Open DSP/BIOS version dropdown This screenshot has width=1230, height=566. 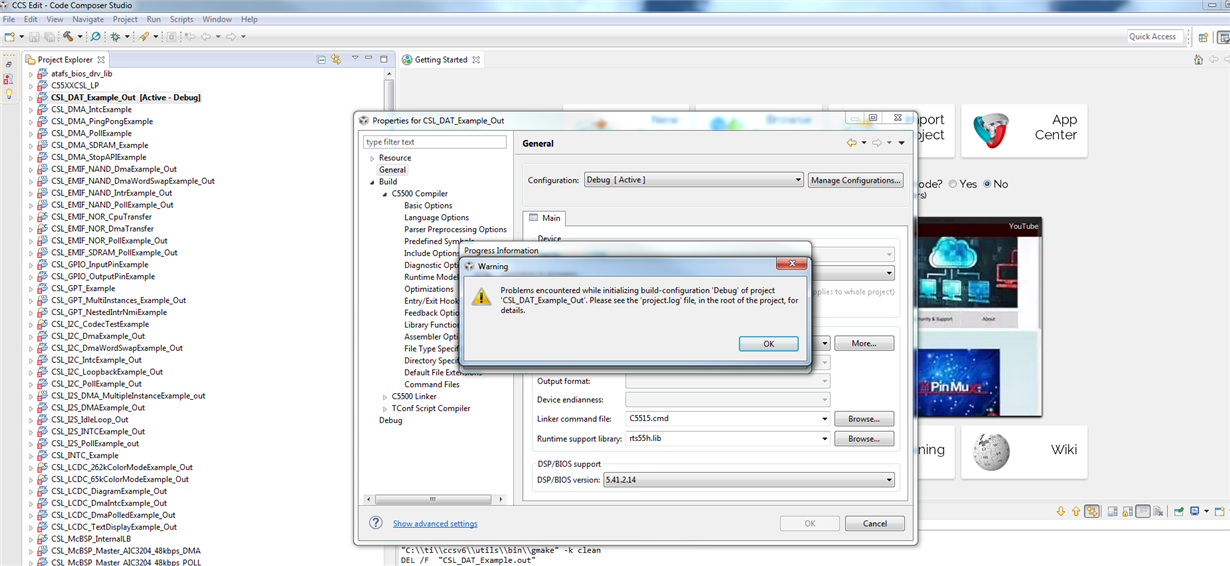coord(749,480)
